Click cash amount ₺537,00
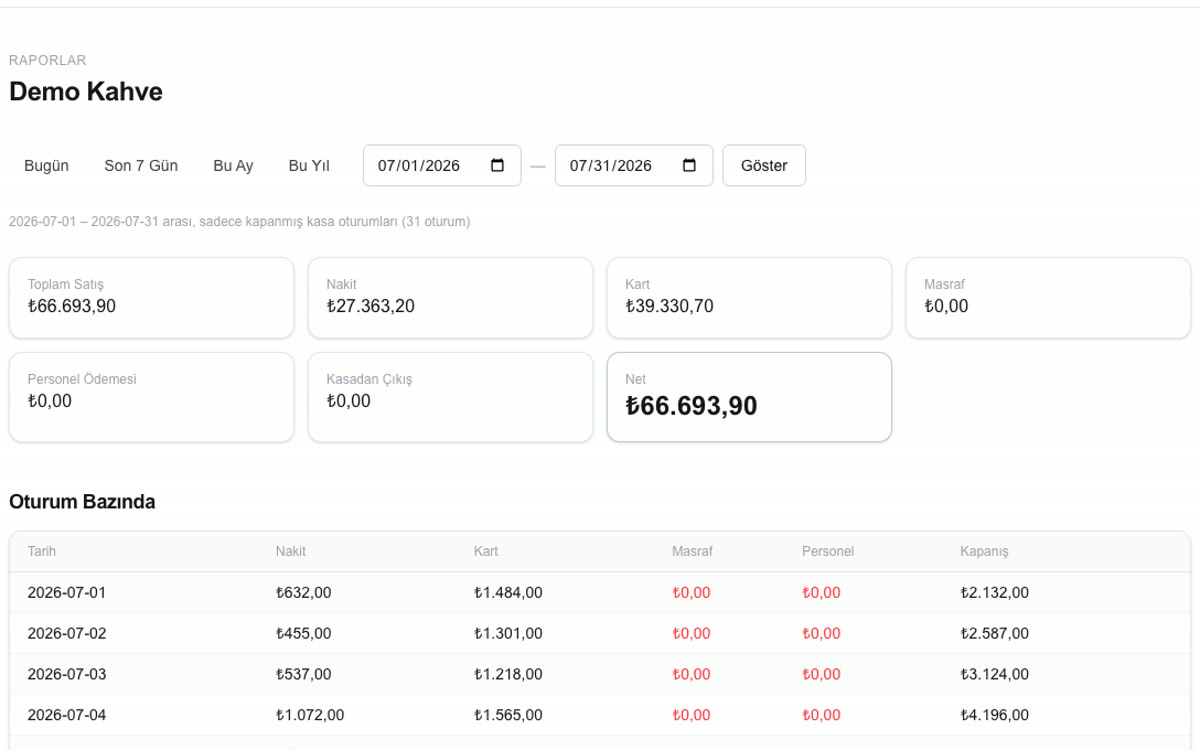 (x=303, y=675)
